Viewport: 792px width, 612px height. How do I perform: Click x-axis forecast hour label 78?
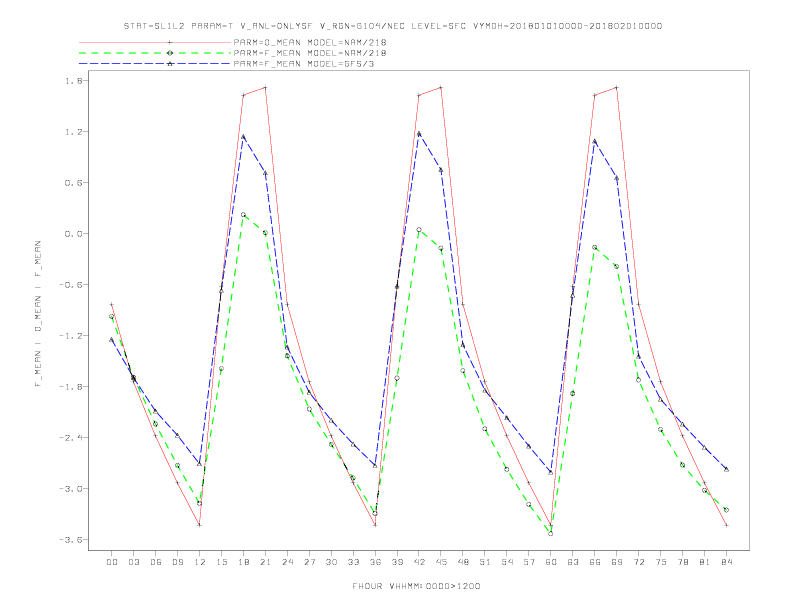(x=683, y=562)
